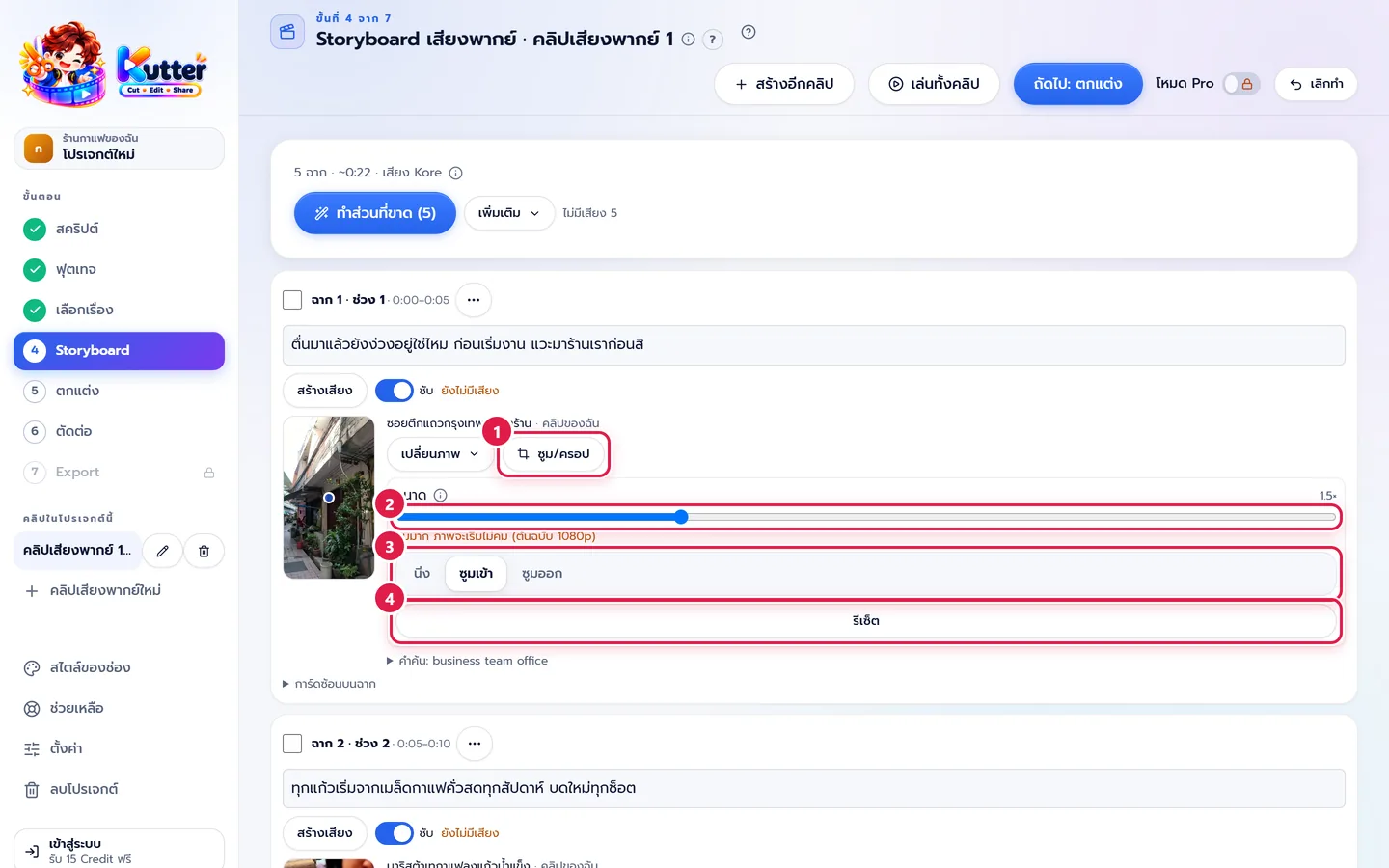
Task: Go to the ตัดต่อ step
Action: 119,431
